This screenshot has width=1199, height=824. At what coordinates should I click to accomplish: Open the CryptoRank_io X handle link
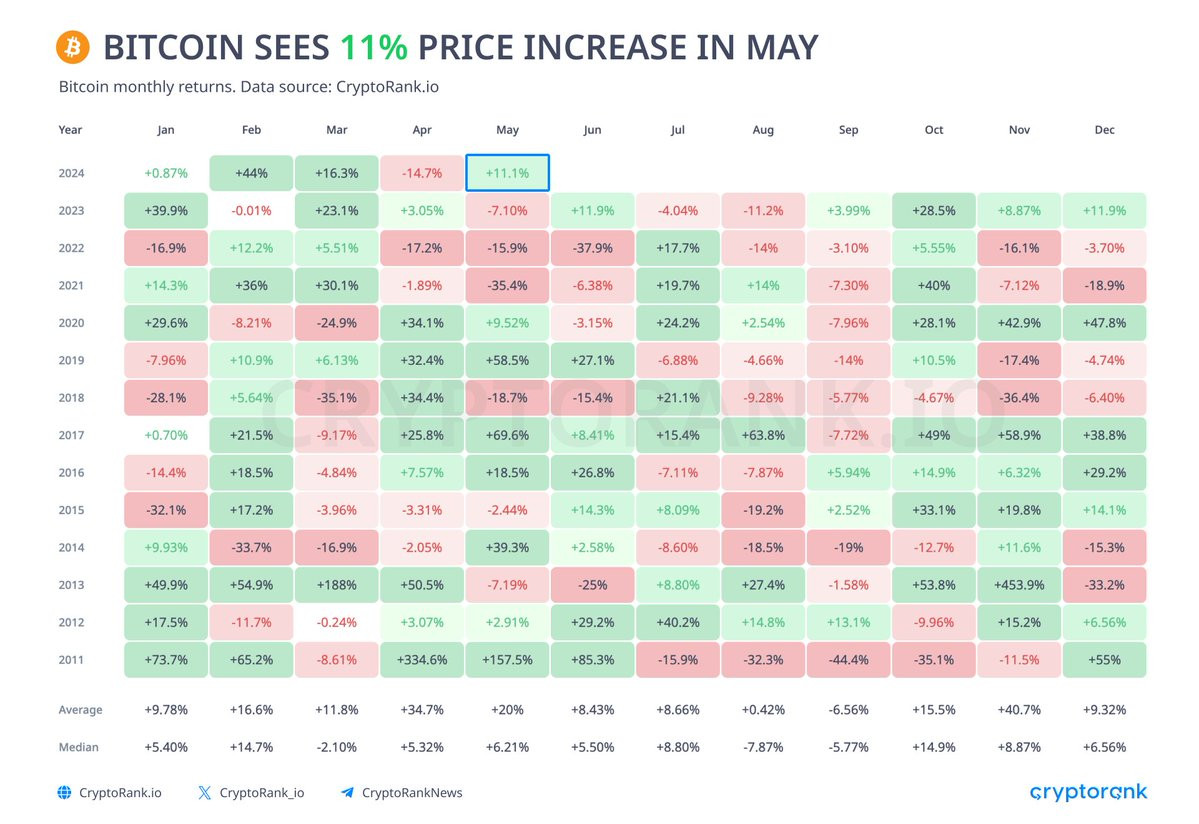click(x=262, y=793)
